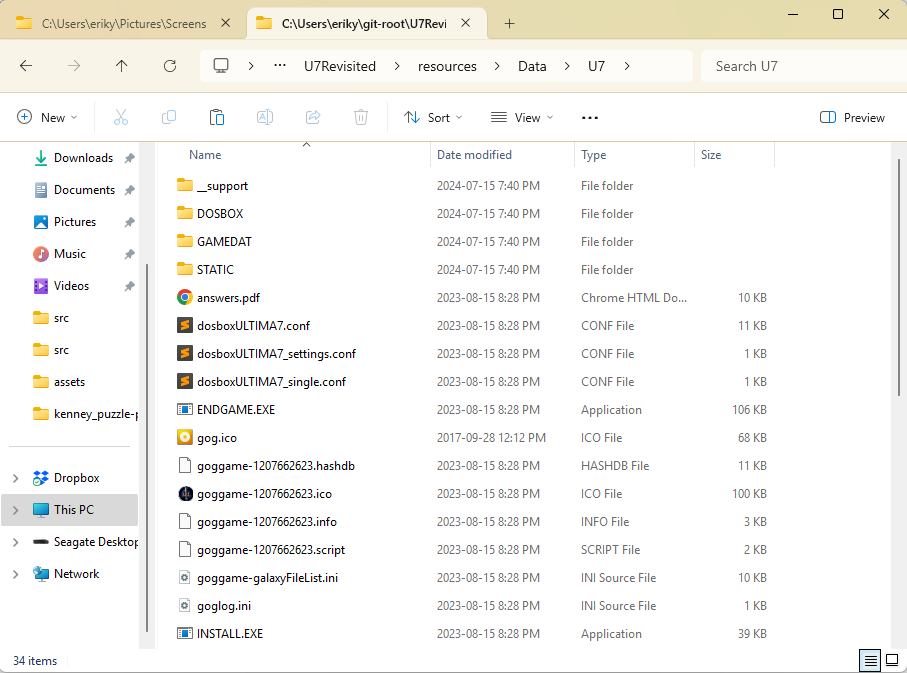Toggle the Preview pane
The width and height of the screenshot is (907, 673).
click(852, 117)
